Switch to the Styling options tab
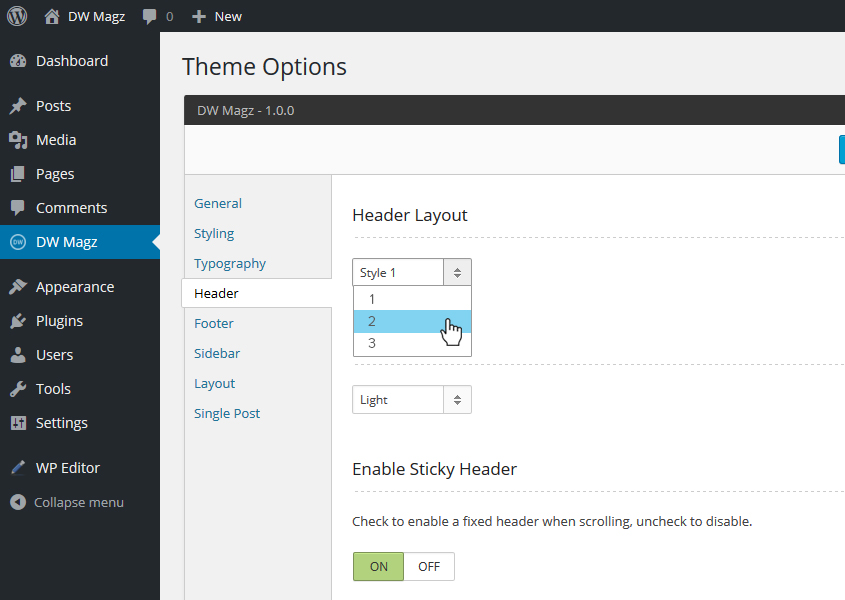Image resolution: width=845 pixels, height=600 pixels. tap(214, 233)
